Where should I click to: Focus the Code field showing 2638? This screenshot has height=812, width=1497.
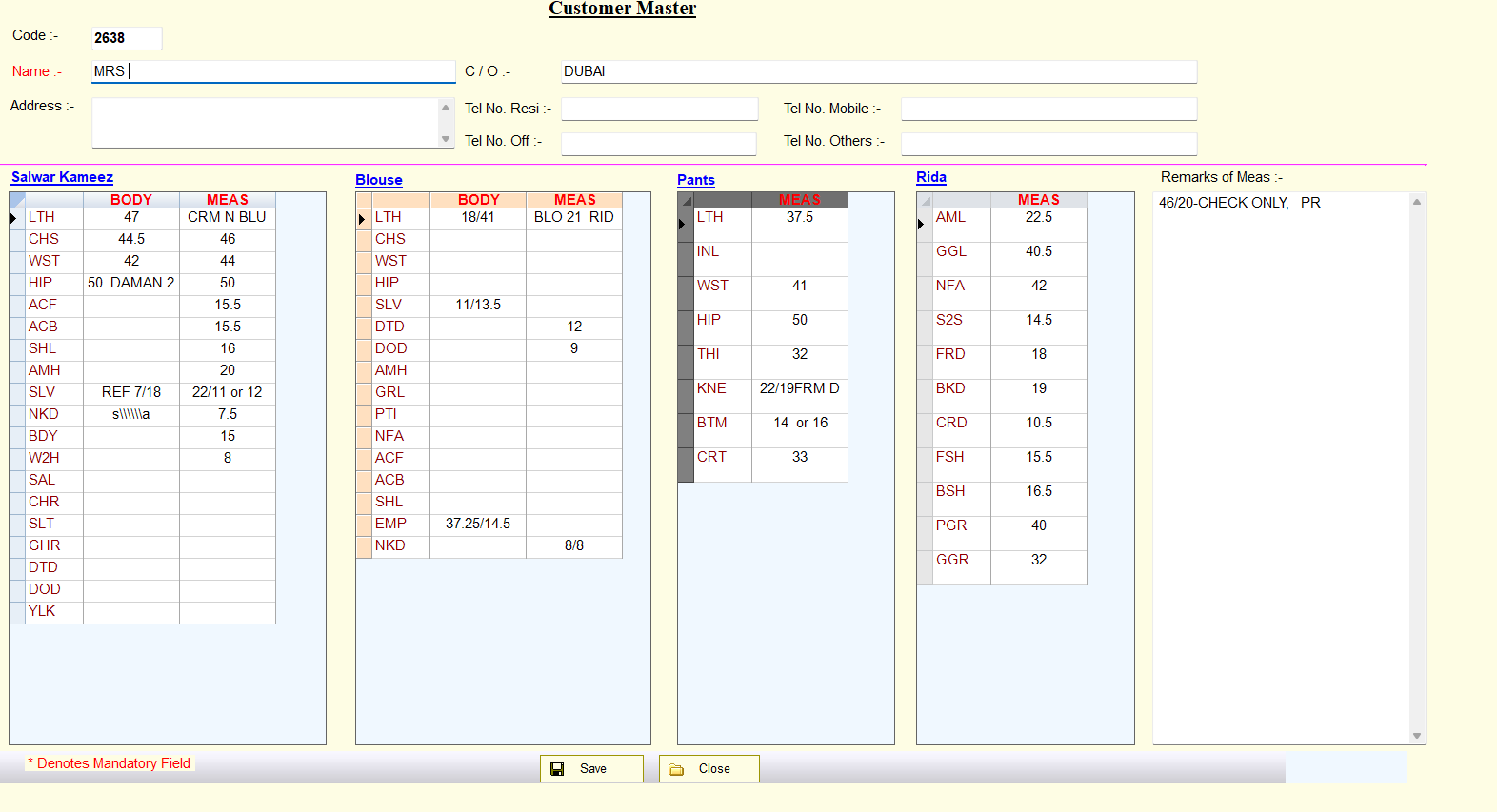tap(127, 38)
